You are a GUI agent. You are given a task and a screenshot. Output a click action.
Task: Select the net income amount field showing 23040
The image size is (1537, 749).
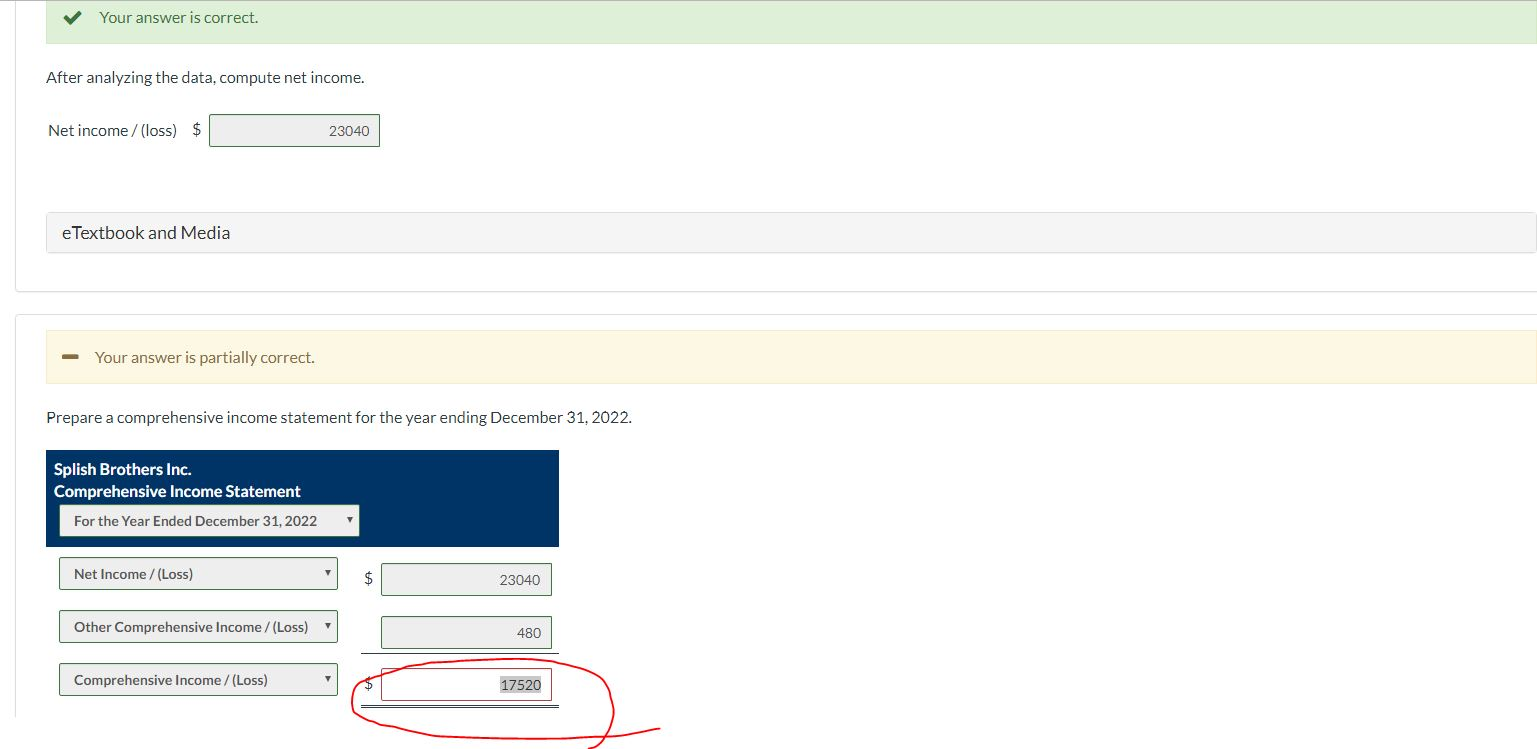294,130
